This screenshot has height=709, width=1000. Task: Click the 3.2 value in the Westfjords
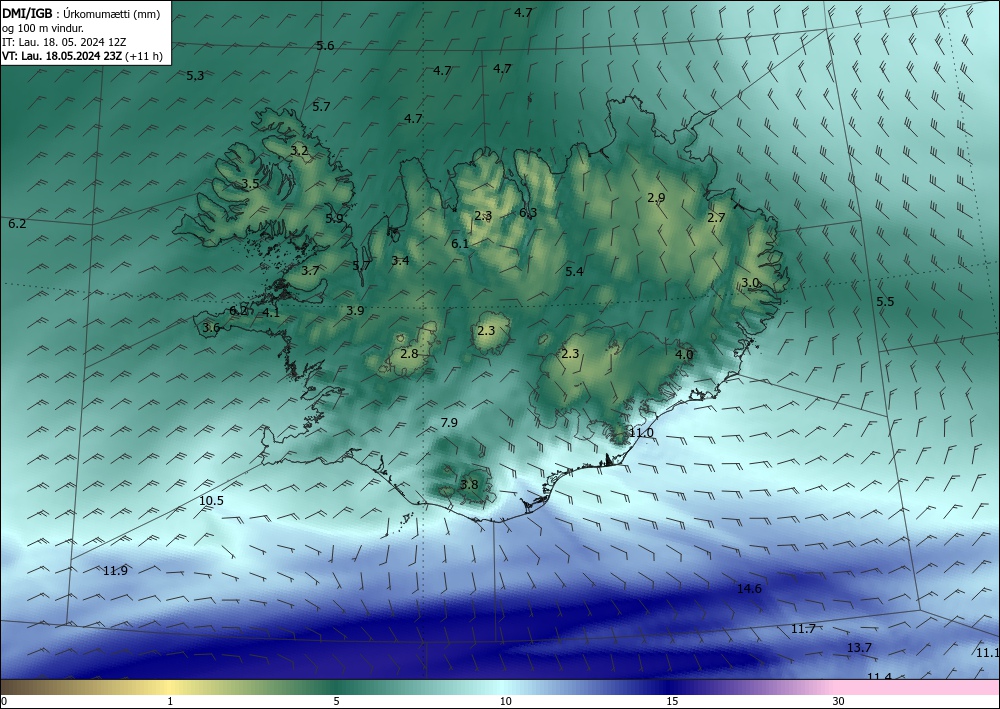tap(300, 150)
